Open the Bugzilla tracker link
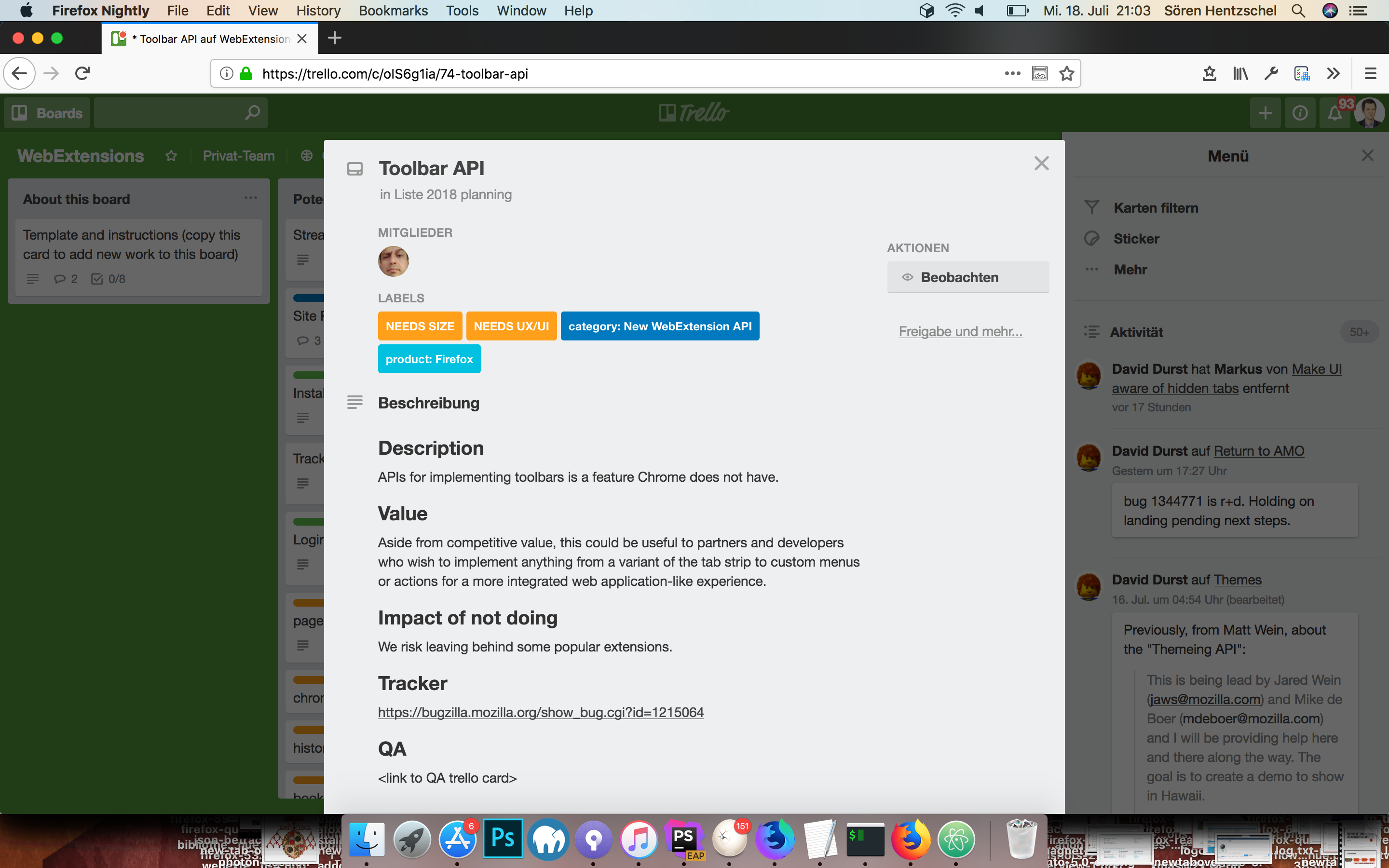Image resolution: width=1389 pixels, height=868 pixels. [x=541, y=712]
